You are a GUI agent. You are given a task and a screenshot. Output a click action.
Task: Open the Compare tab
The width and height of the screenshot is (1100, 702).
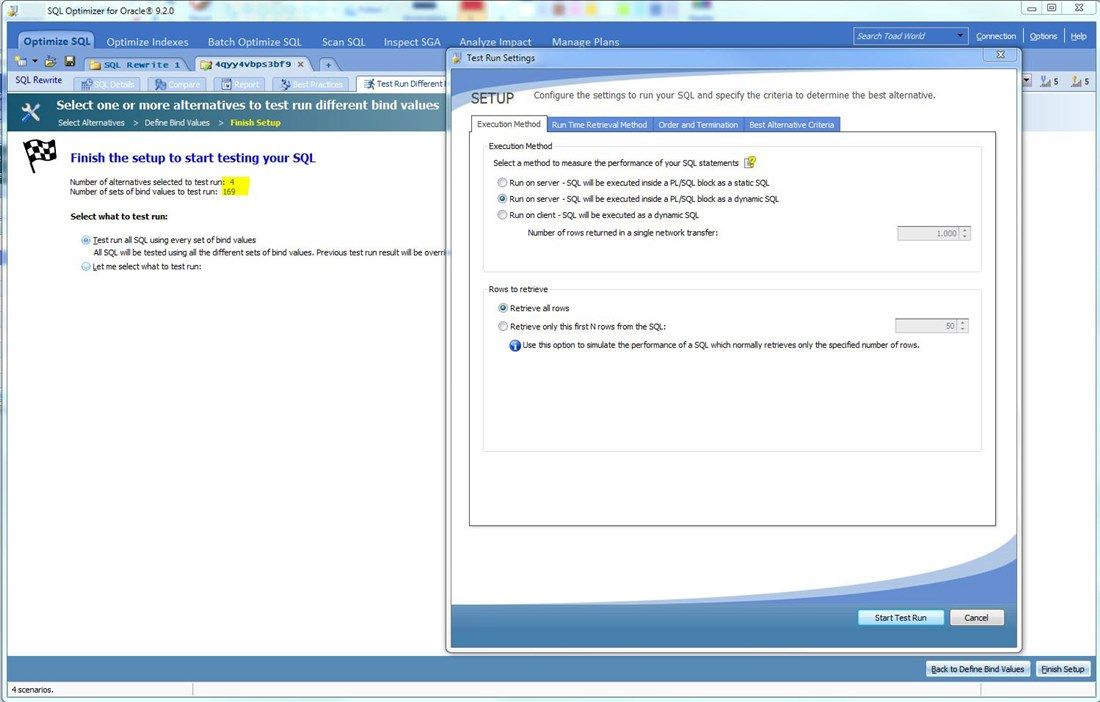pyautogui.click(x=177, y=84)
